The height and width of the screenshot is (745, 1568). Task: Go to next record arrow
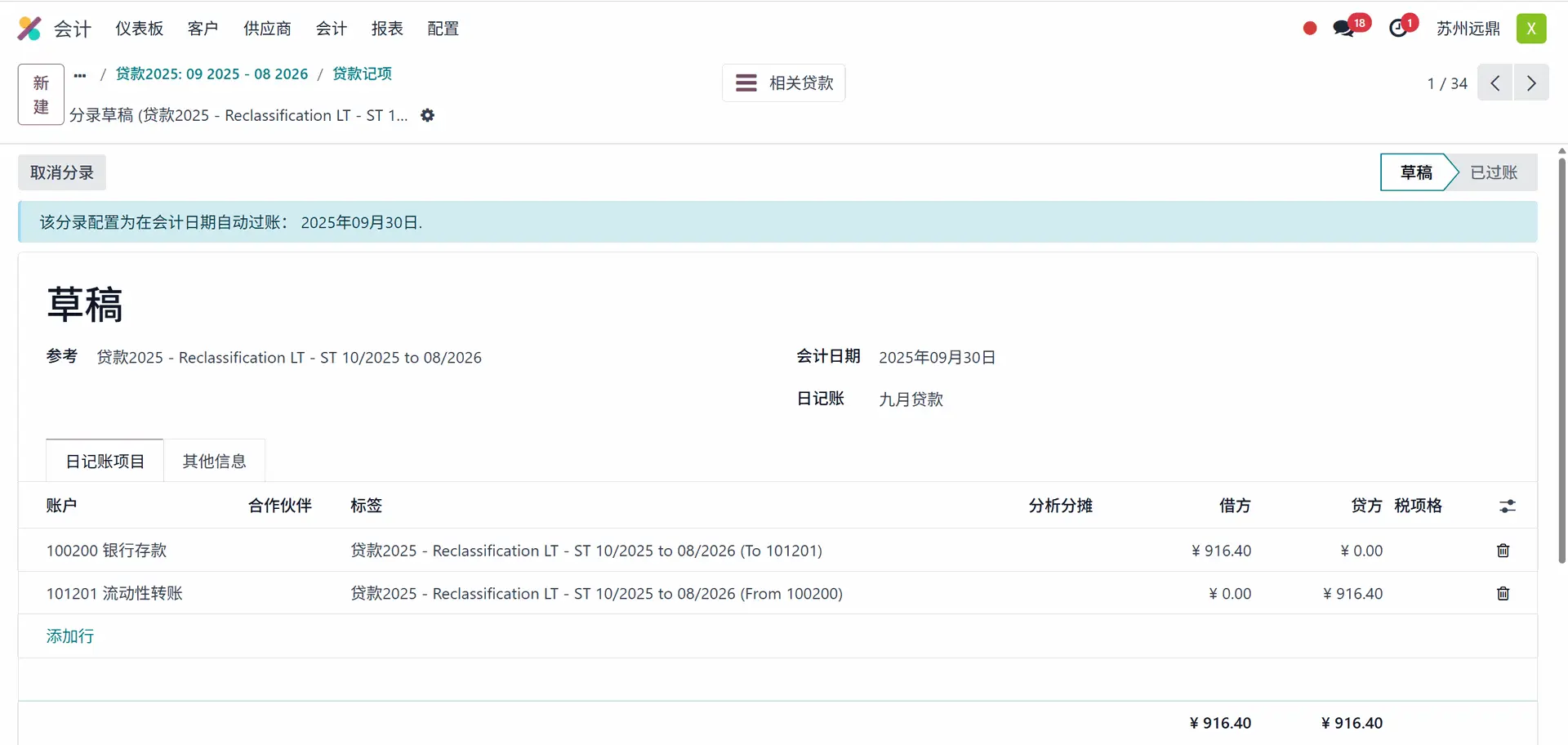(x=1531, y=83)
